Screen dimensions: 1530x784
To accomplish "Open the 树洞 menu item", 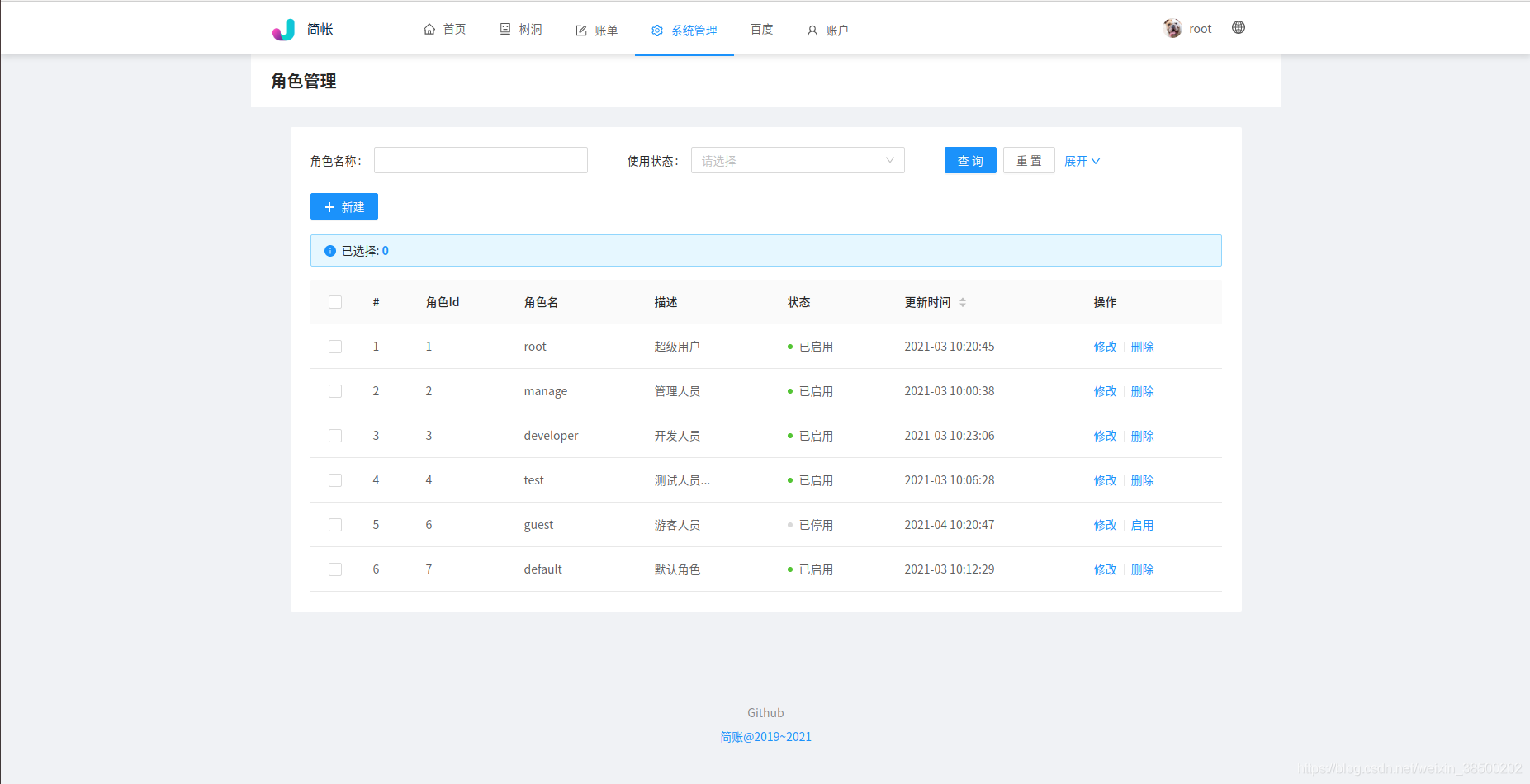I will (521, 29).
